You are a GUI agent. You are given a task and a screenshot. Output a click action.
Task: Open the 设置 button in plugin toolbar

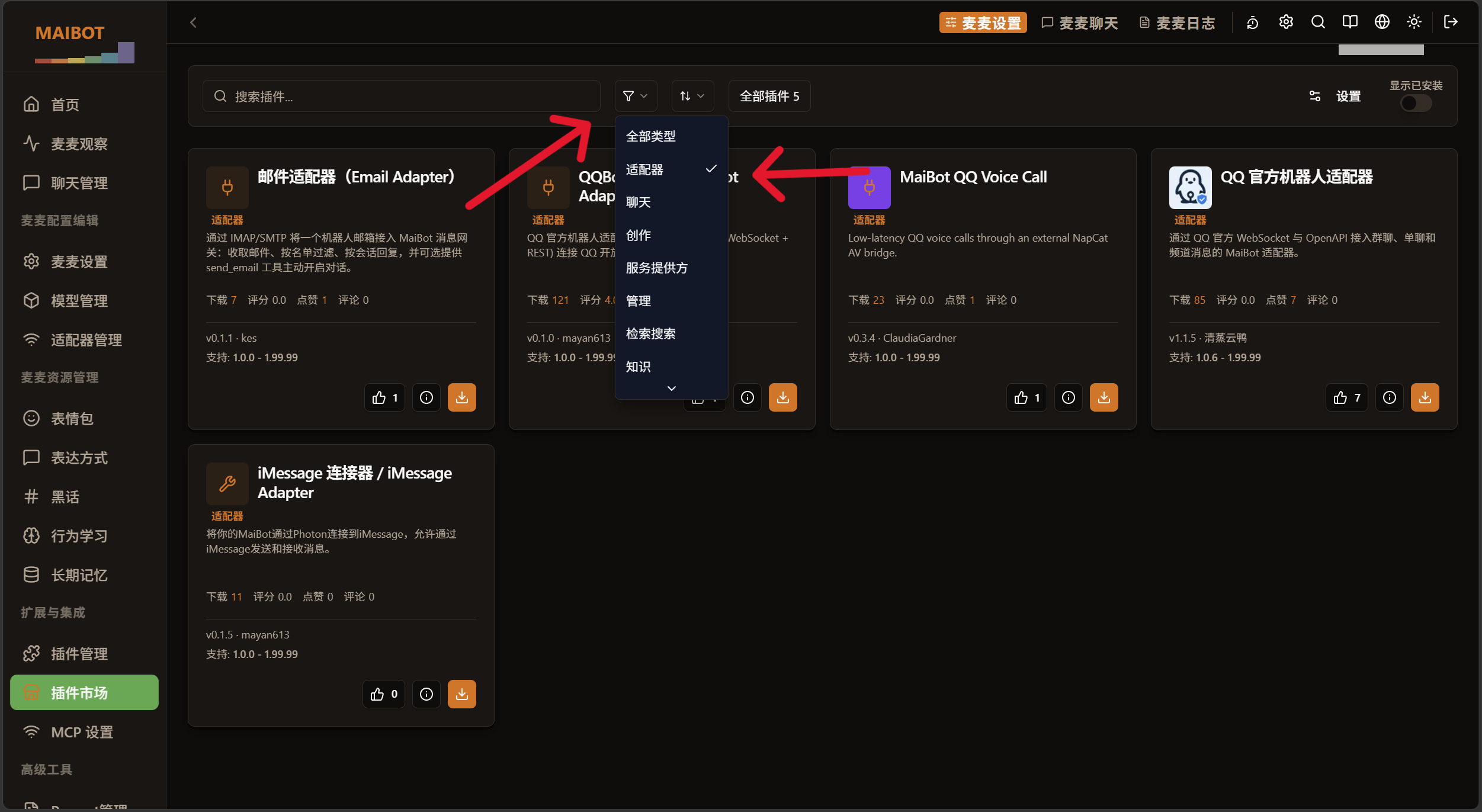pos(1335,96)
